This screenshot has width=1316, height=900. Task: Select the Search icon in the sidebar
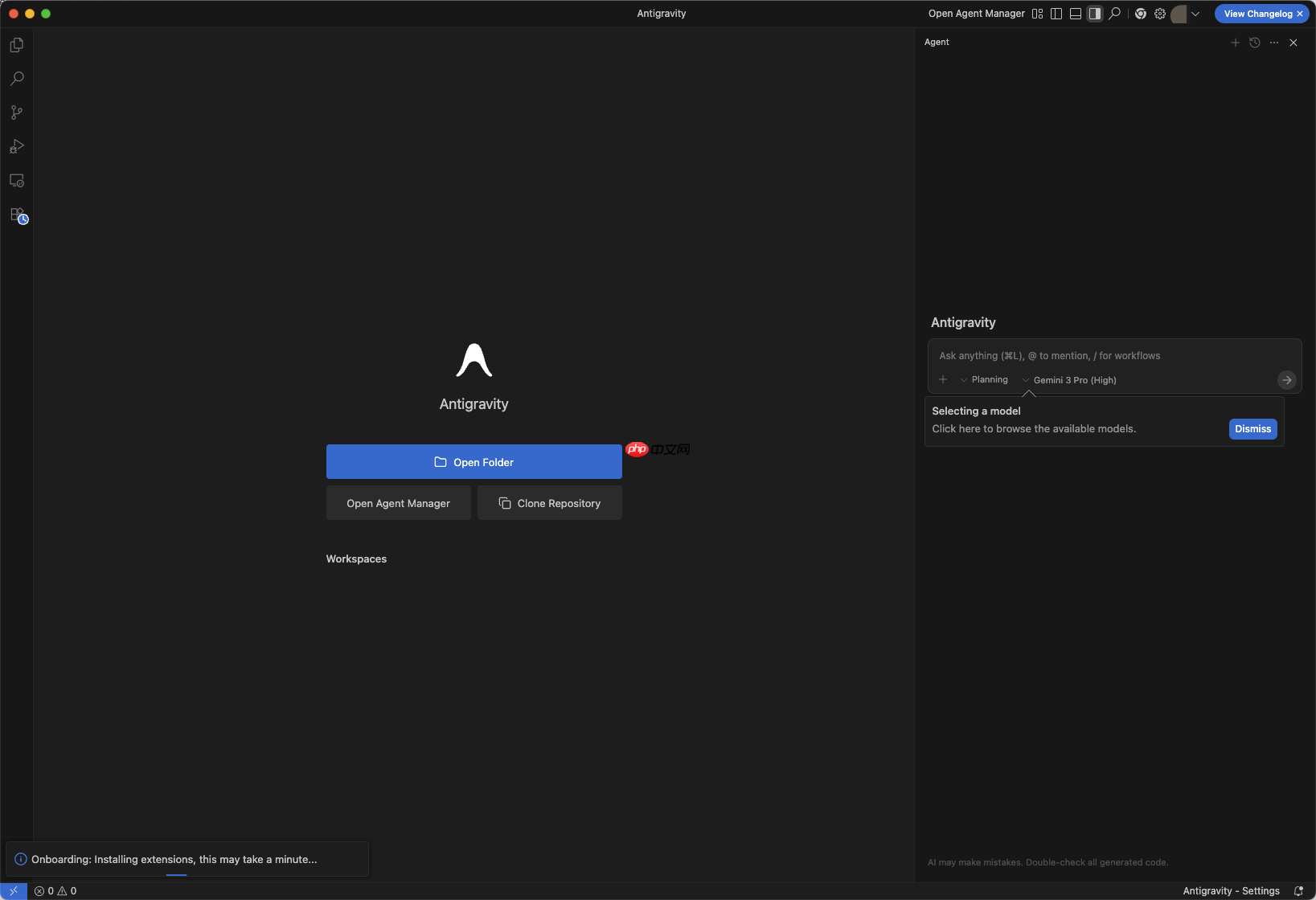[16, 79]
